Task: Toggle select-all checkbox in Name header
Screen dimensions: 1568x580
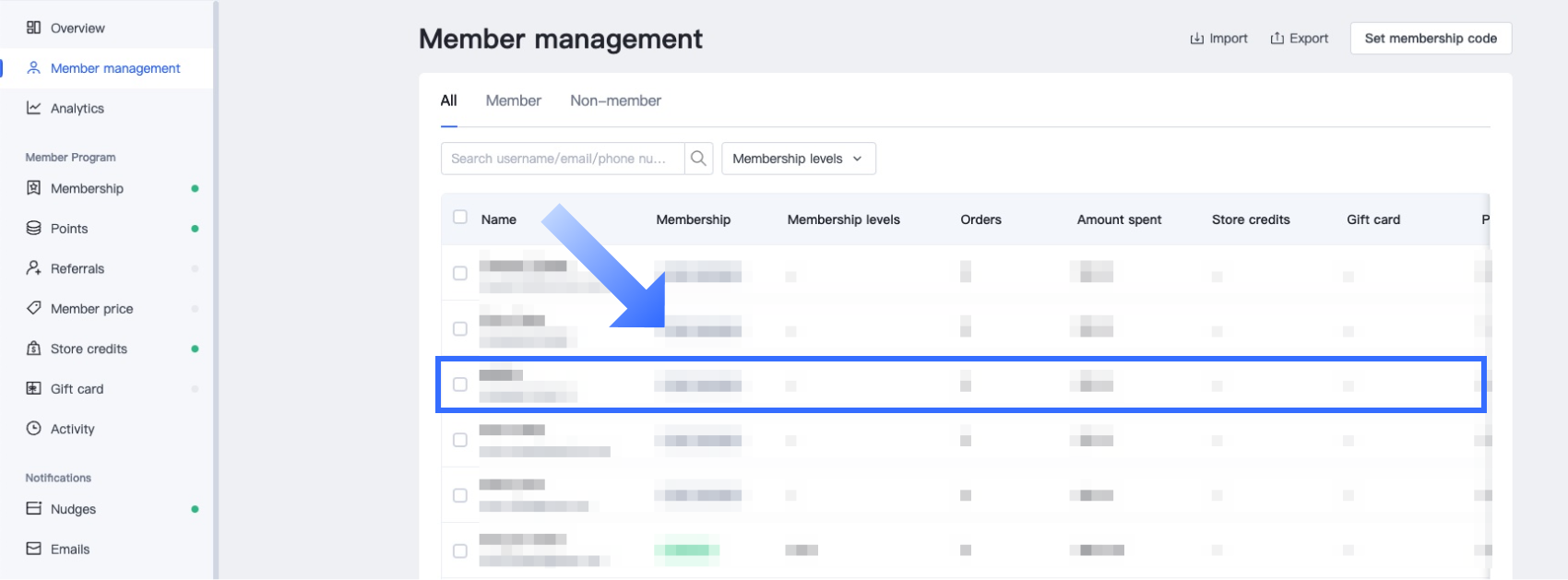Action: (x=460, y=218)
